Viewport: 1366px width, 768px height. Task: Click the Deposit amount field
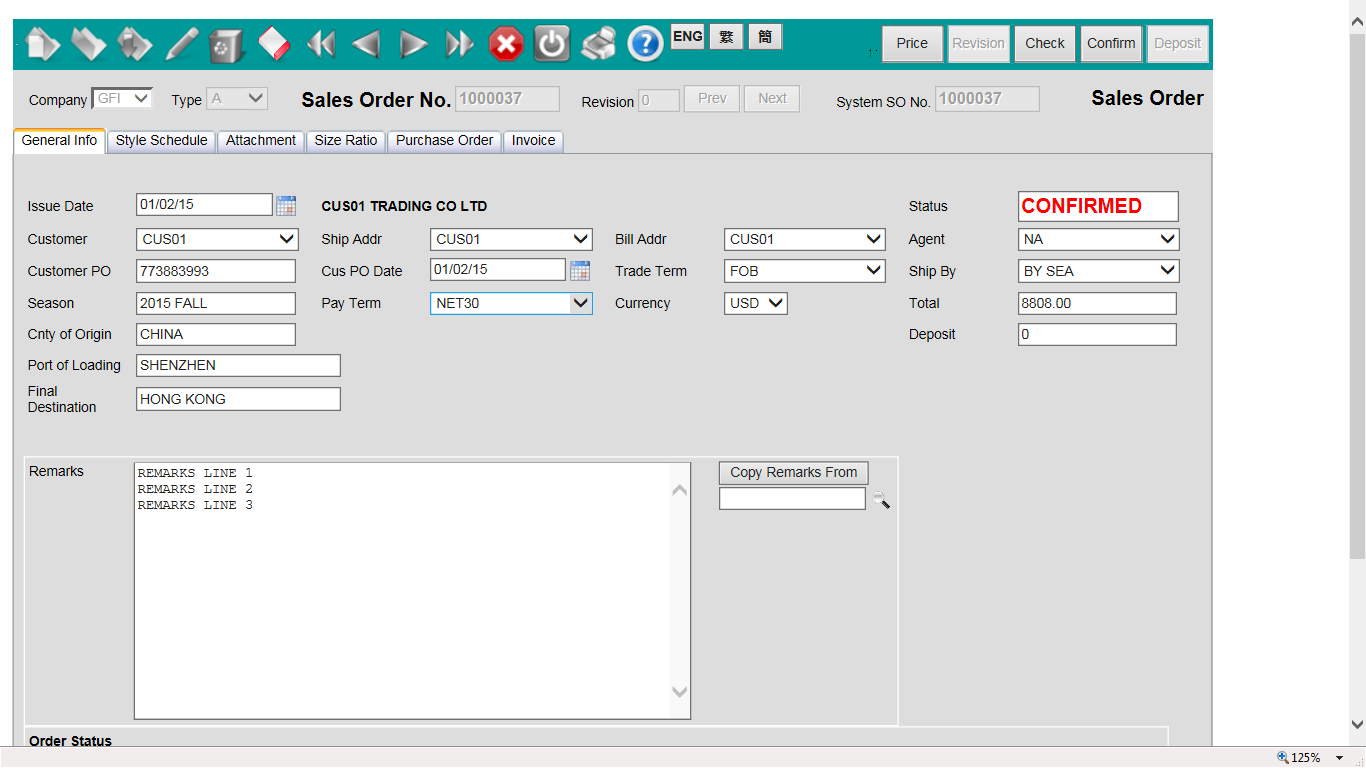click(1097, 334)
